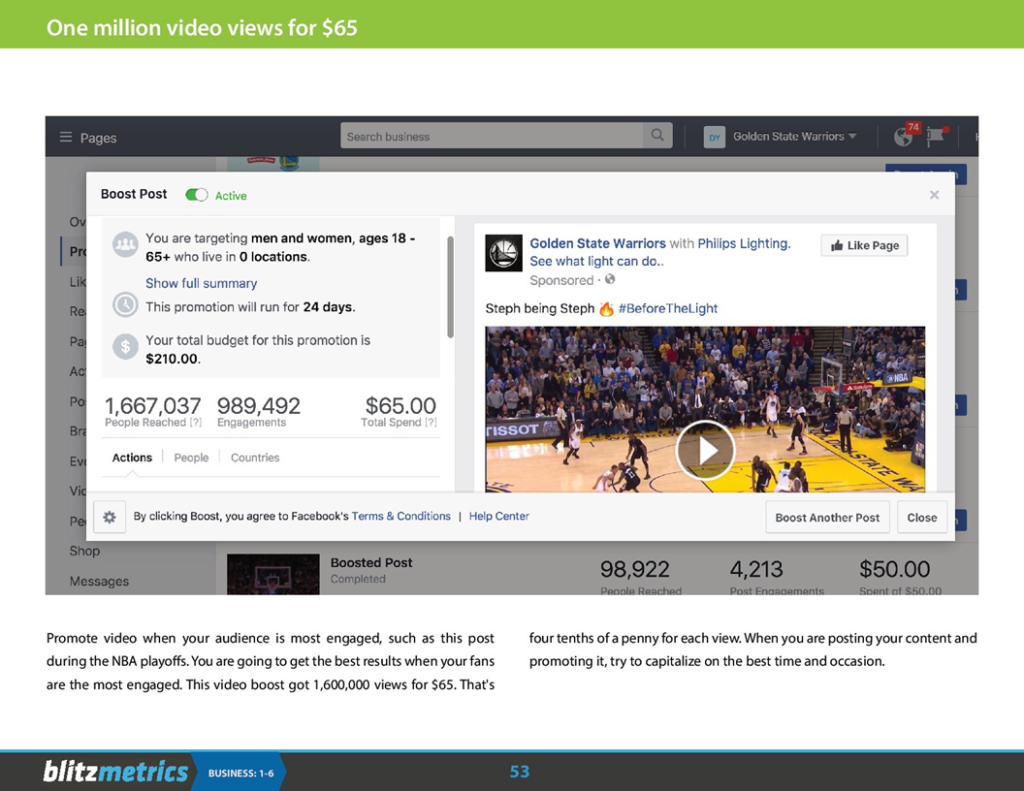Click the 98,922 people reached value

pos(635,569)
